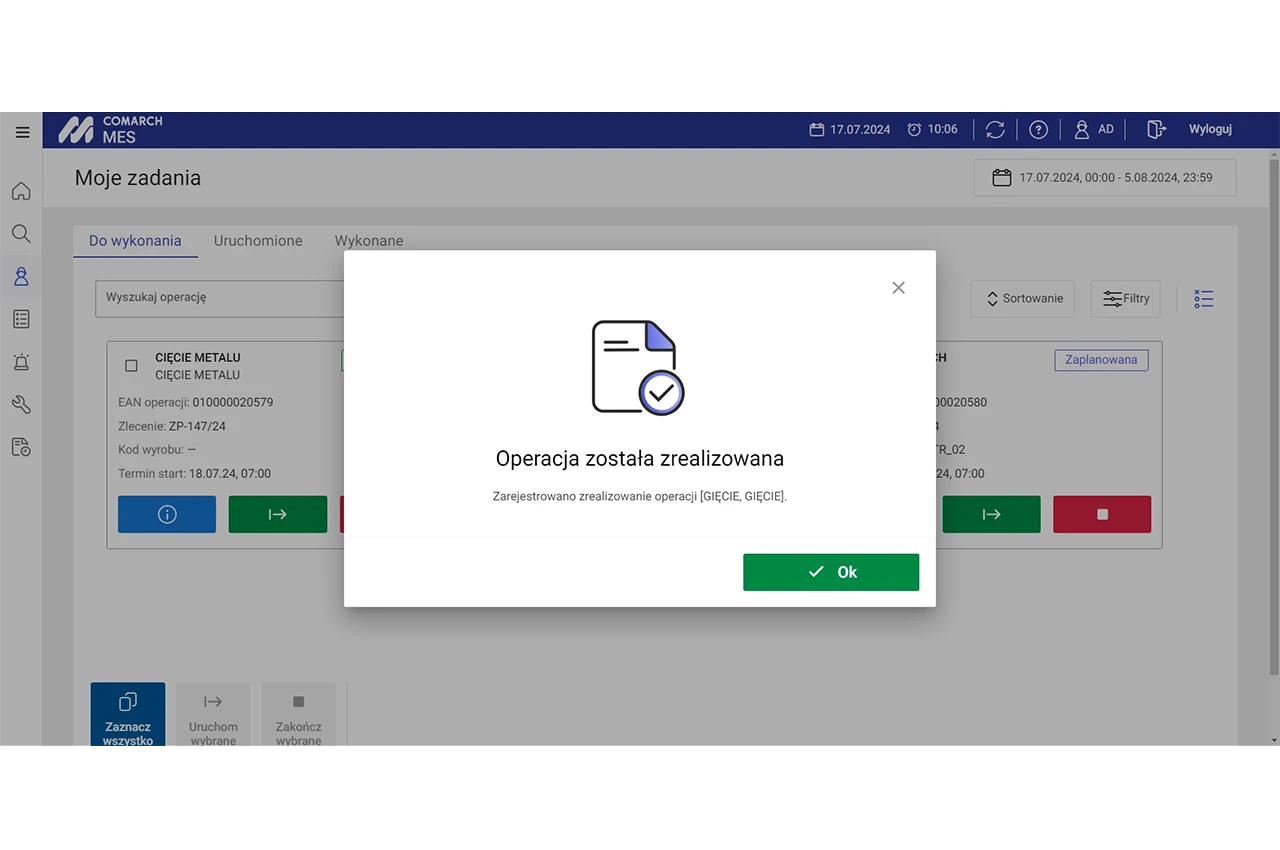Open the Sortowanie sorting options
The width and height of the screenshot is (1280, 850).
point(1023,299)
